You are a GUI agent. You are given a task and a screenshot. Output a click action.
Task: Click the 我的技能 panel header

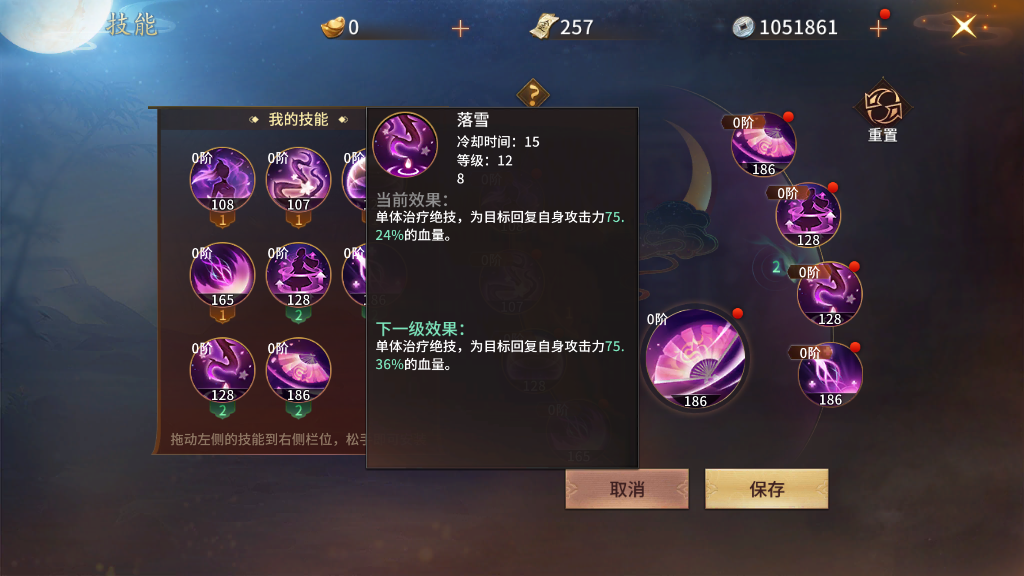pyautogui.click(x=298, y=120)
